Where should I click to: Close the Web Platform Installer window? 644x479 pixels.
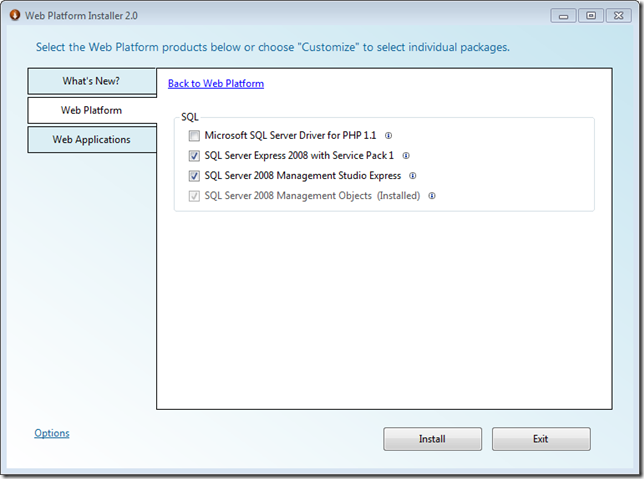pyautogui.click(x=619, y=16)
